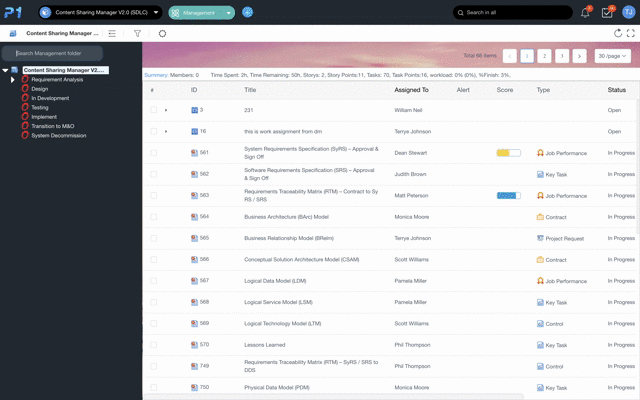Click Contract icon in row 564
The height and width of the screenshot is (400, 640).
tap(540, 217)
